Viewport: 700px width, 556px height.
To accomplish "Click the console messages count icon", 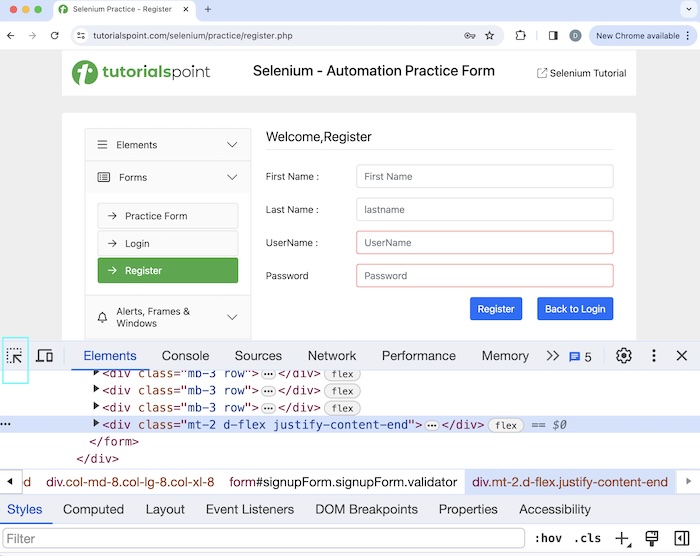I will click(x=580, y=357).
